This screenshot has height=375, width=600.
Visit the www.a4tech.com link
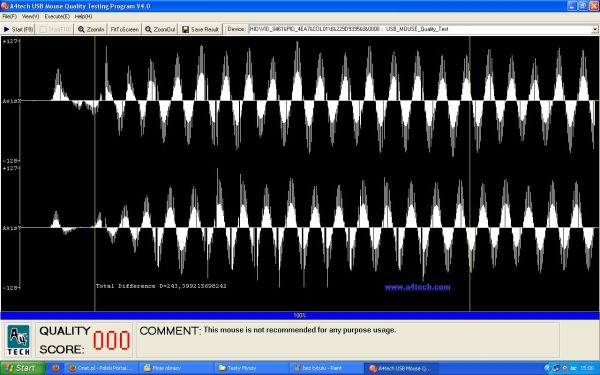[417, 287]
